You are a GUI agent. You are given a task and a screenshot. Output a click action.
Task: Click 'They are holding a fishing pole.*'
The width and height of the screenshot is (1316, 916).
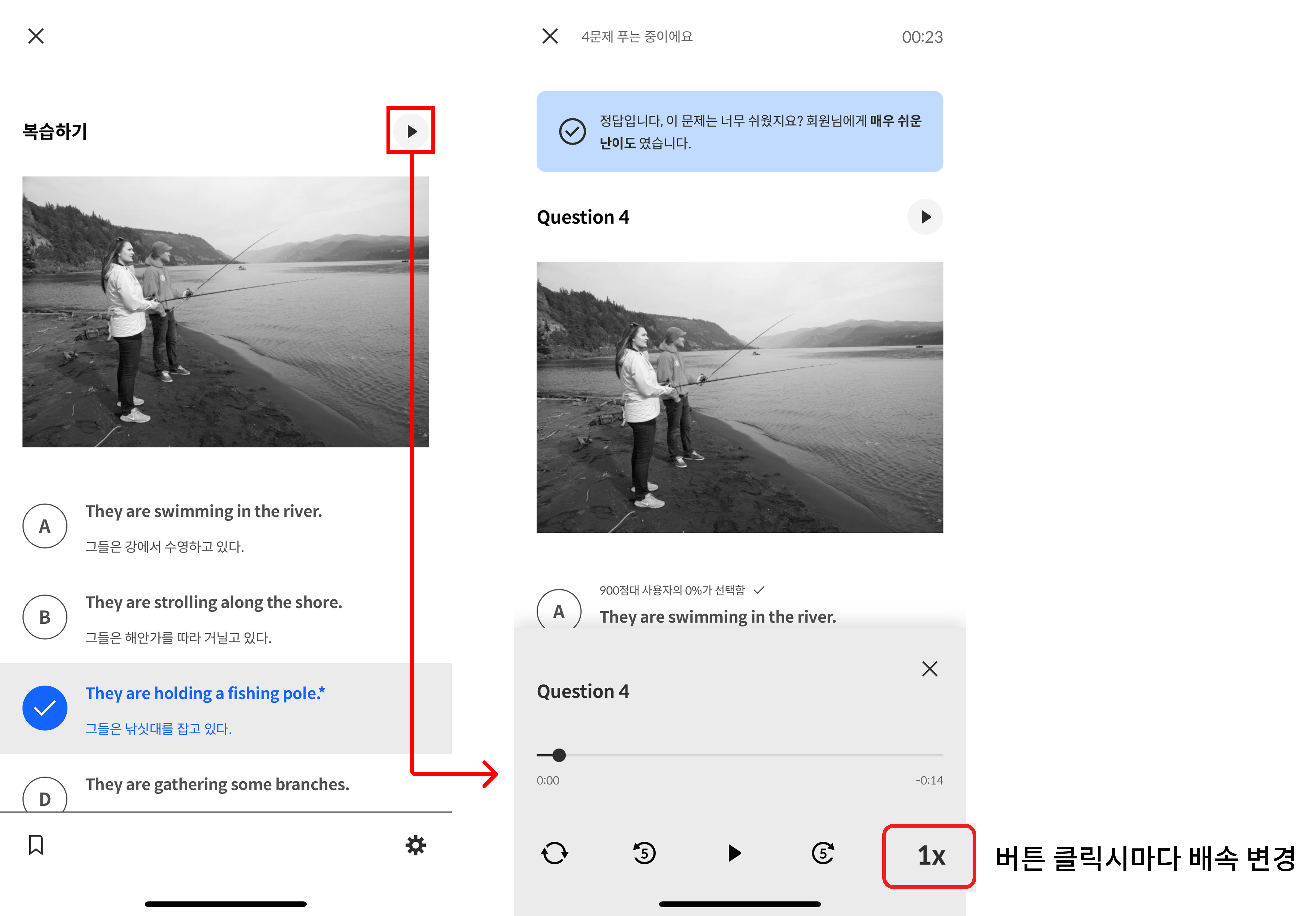[205, 694]
